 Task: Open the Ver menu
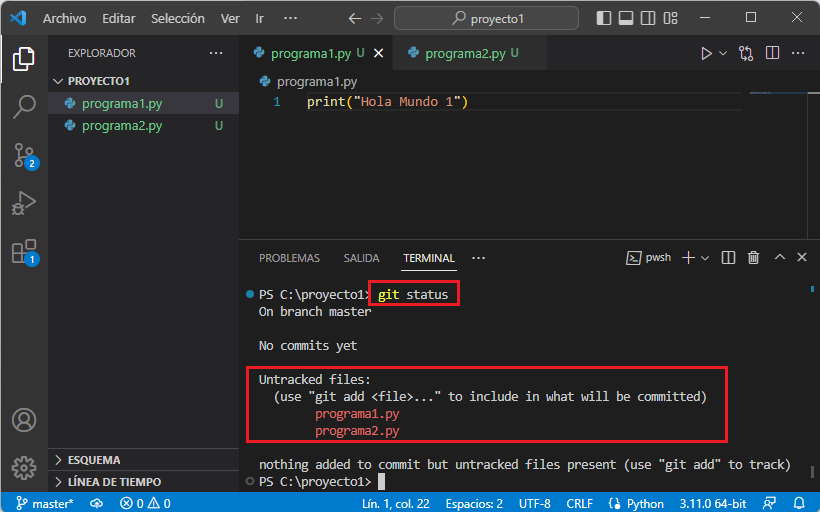coord(230,18)
